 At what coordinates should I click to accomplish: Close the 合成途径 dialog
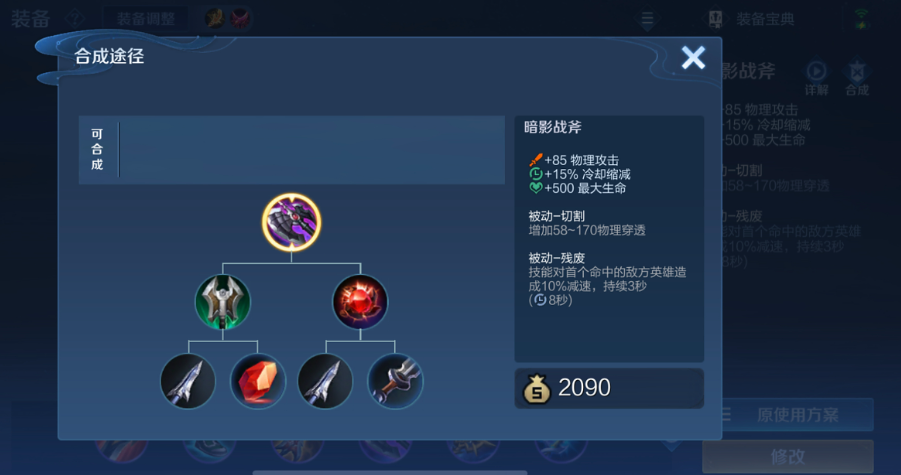[x=693, y=57]
